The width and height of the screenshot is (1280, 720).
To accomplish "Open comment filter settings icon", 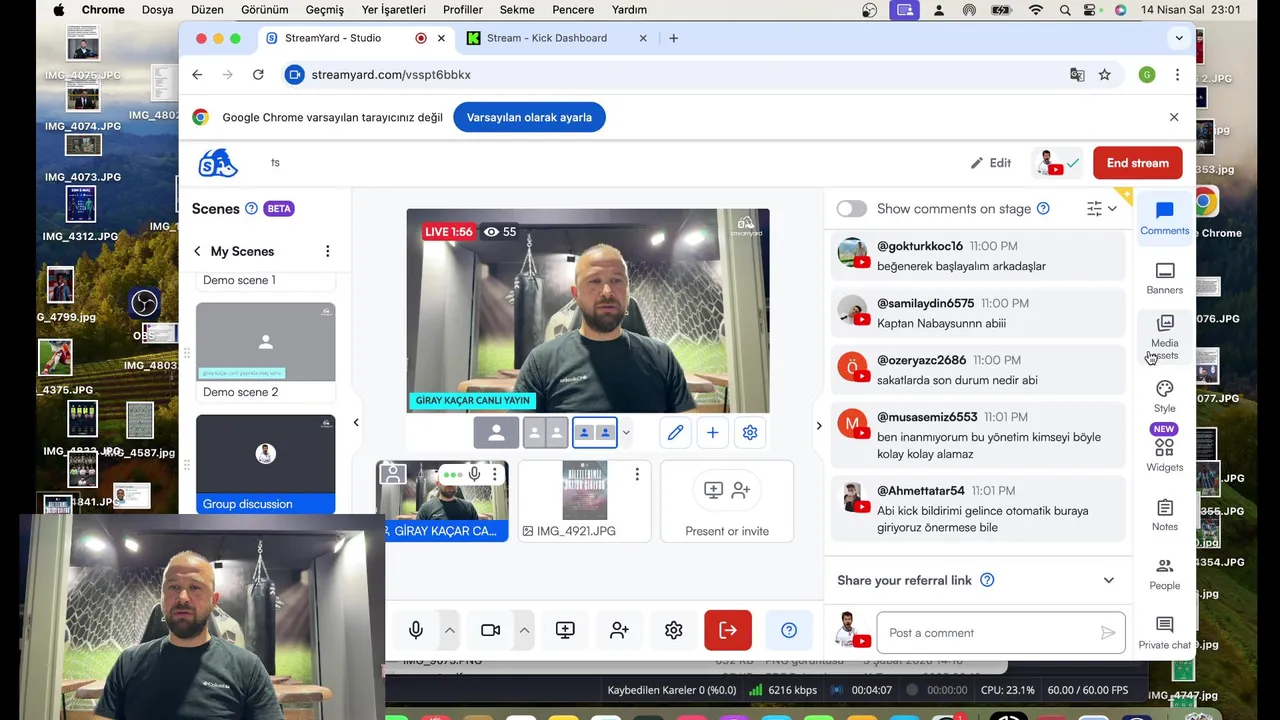I will click(x=1102, y=208).
